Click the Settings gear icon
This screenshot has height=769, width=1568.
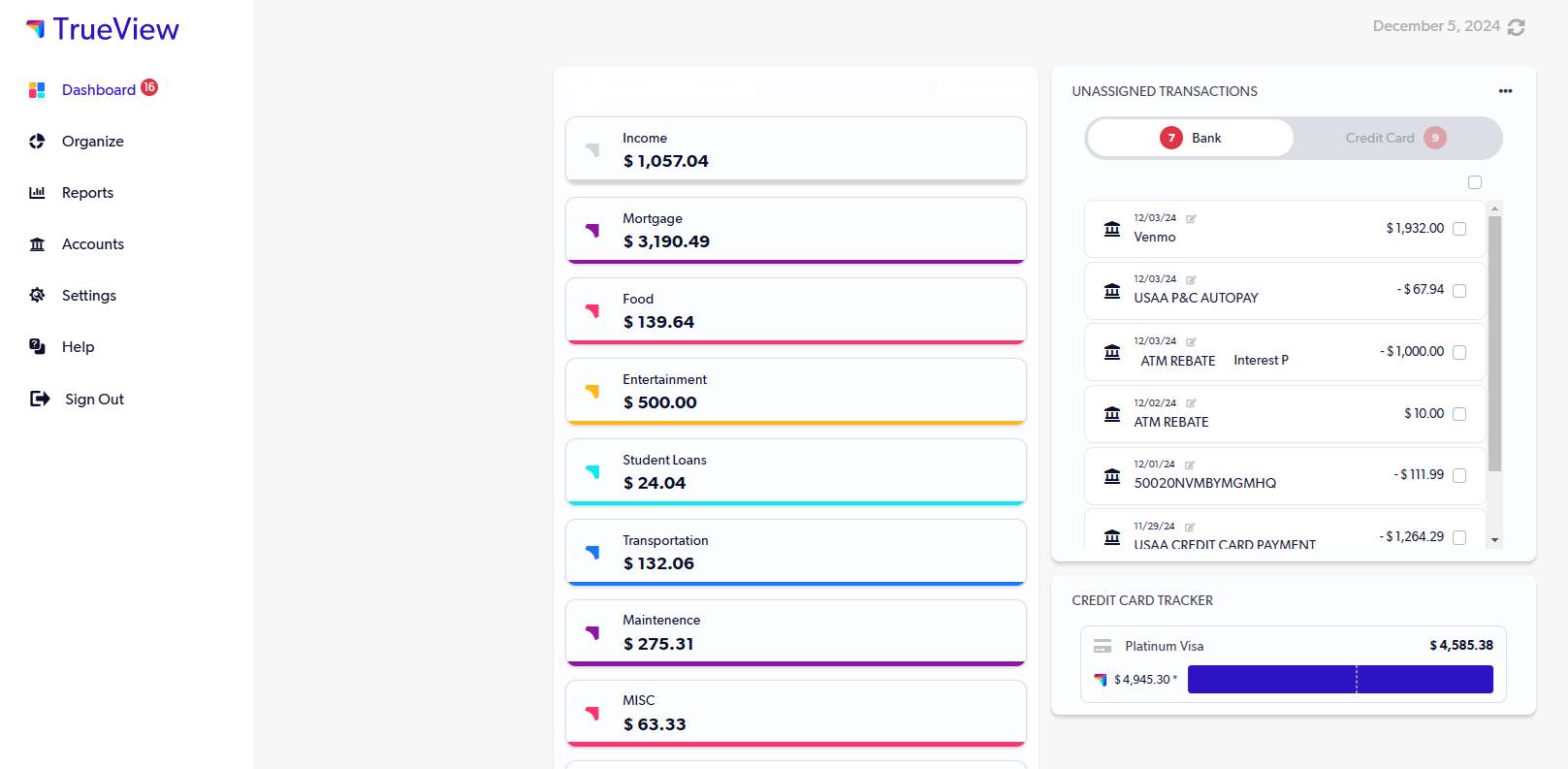pos(37,296)
